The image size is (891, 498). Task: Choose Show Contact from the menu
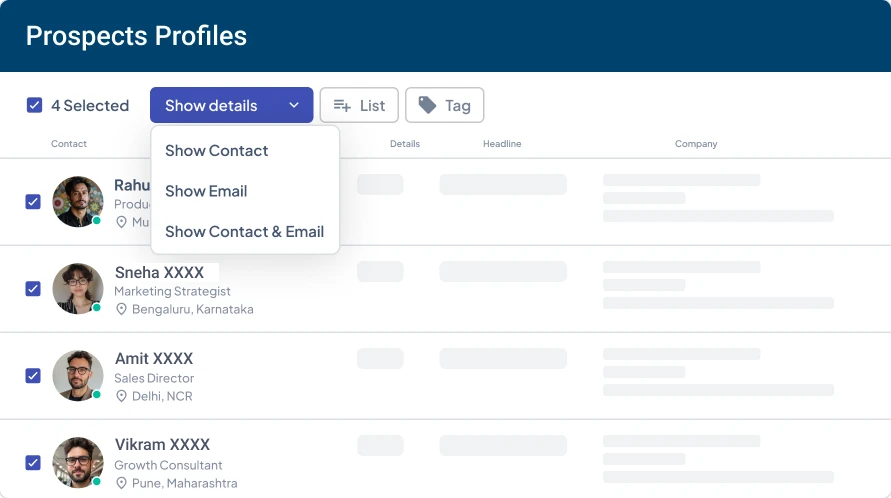tap(217, 151)
